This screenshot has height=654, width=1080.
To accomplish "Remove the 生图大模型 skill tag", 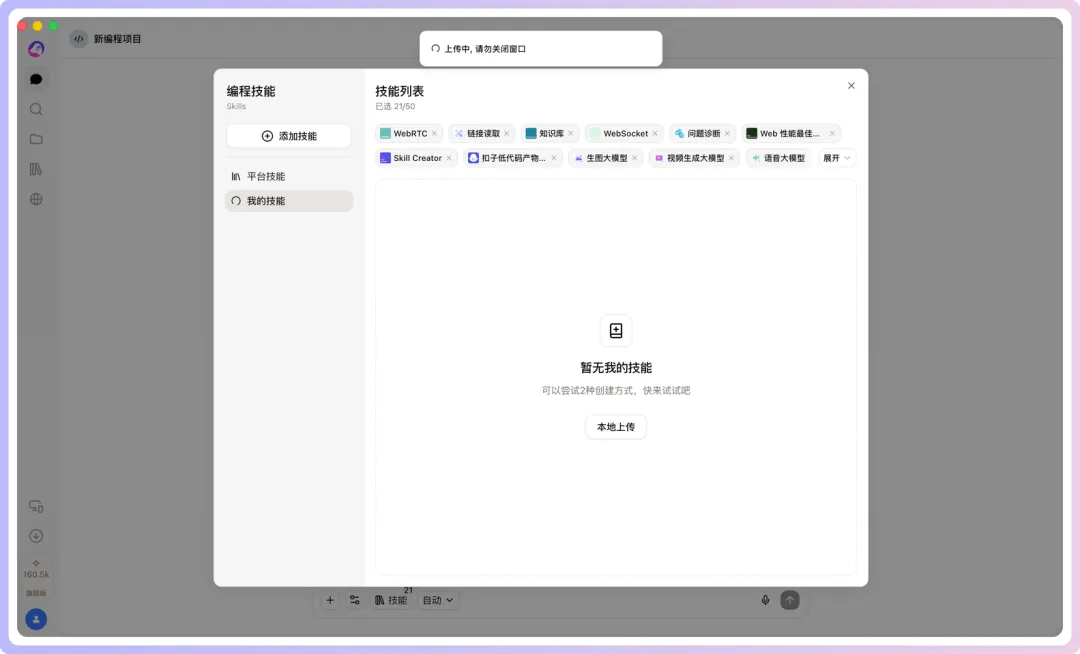I will (635, 158).
